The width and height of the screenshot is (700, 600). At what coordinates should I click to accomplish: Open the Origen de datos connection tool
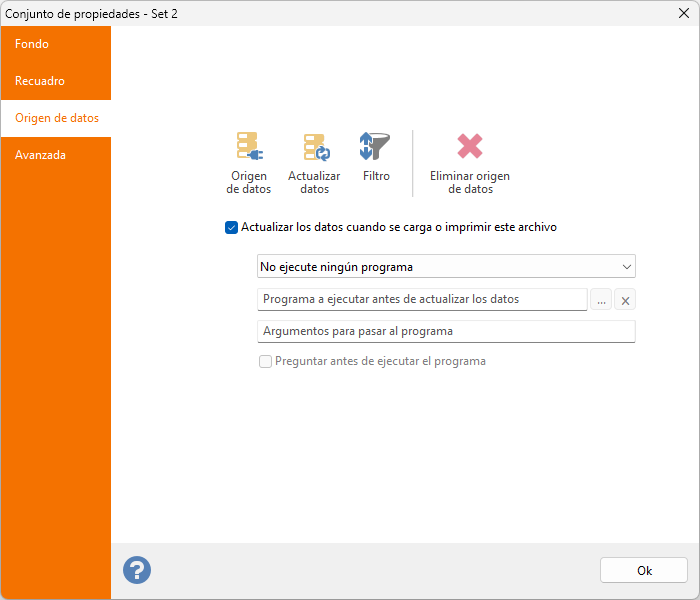point(249,163)
